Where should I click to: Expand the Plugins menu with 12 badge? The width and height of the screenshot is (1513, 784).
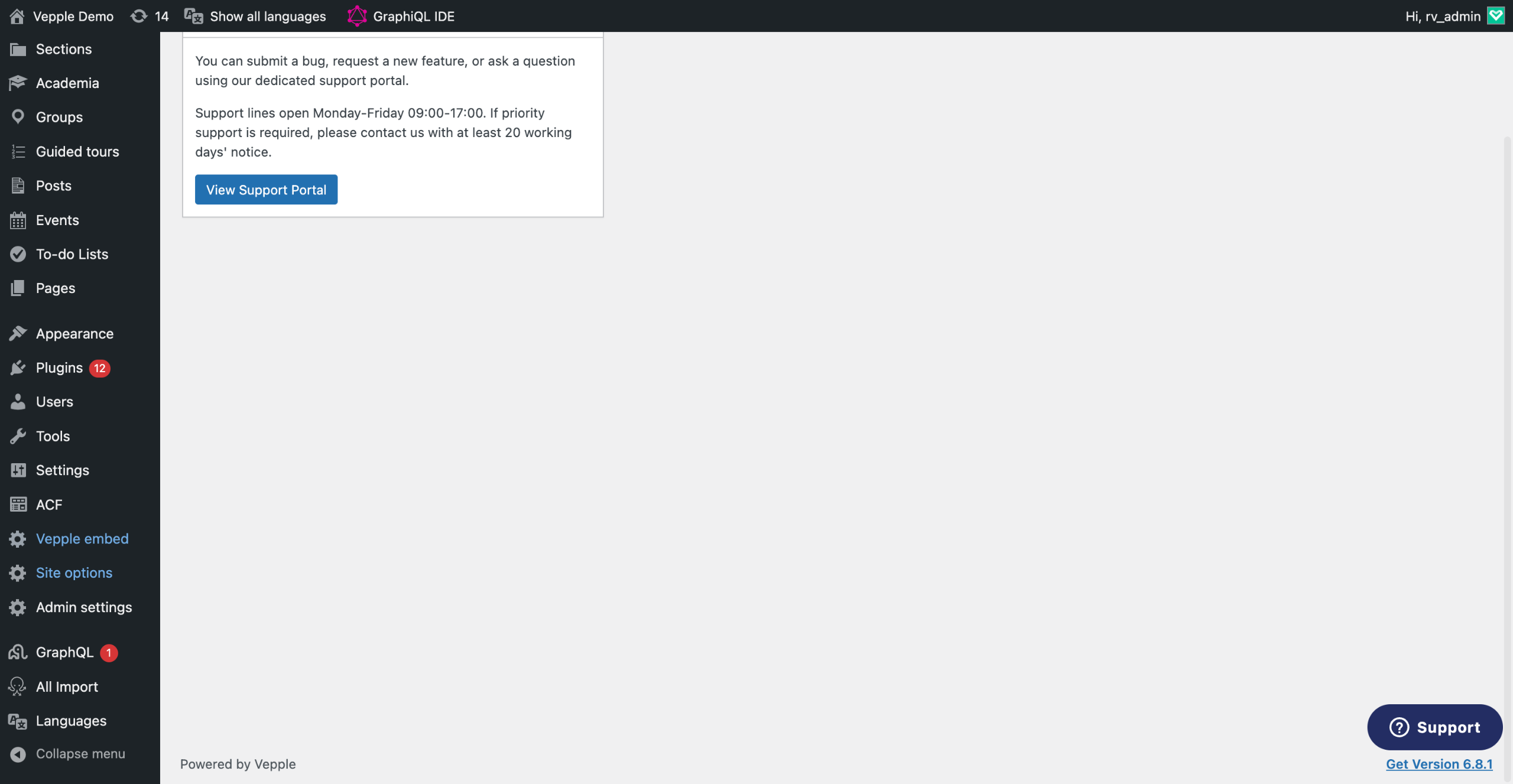click(x=60, y=368)
